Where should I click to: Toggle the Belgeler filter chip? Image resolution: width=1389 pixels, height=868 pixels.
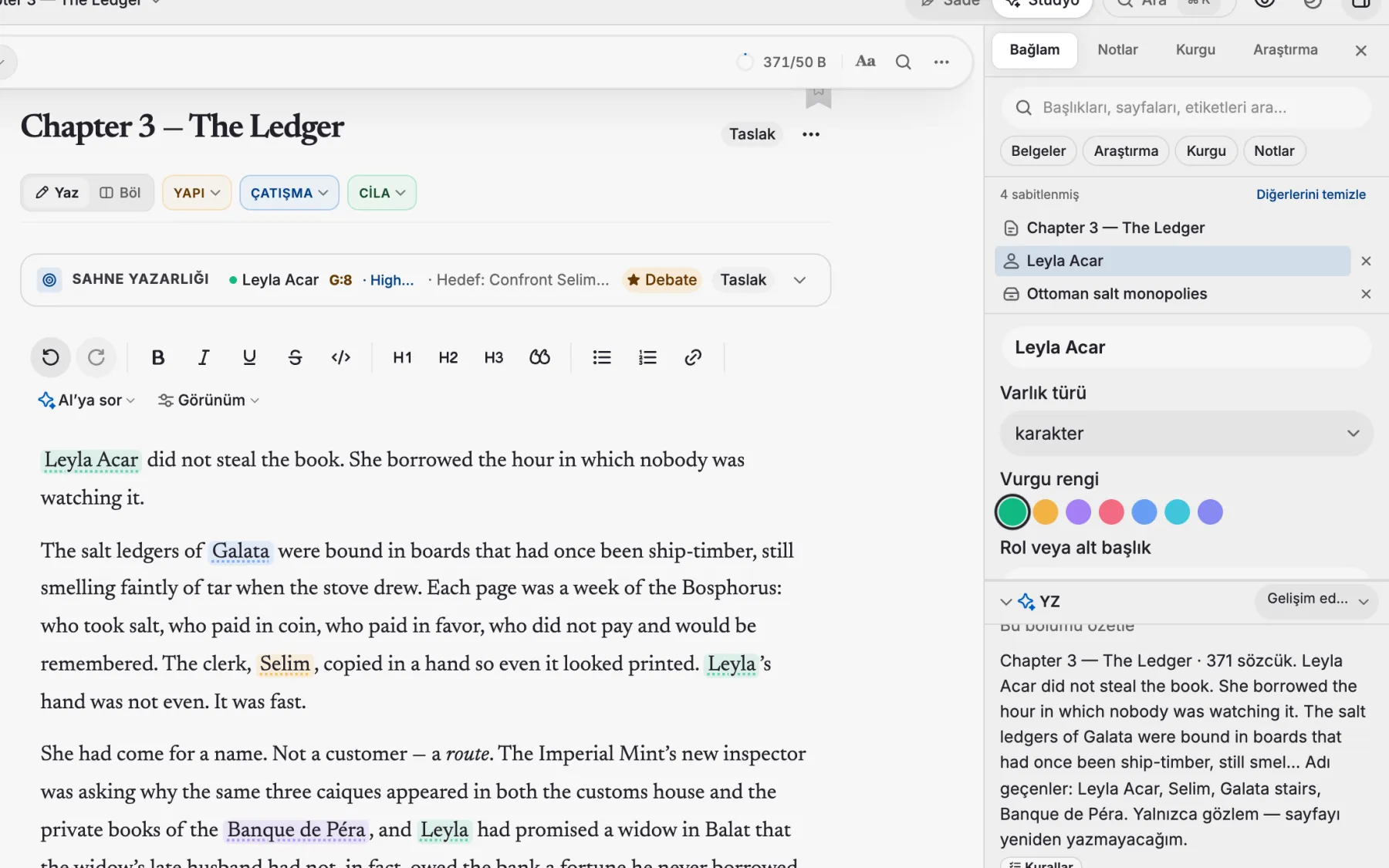(1038, 151)
